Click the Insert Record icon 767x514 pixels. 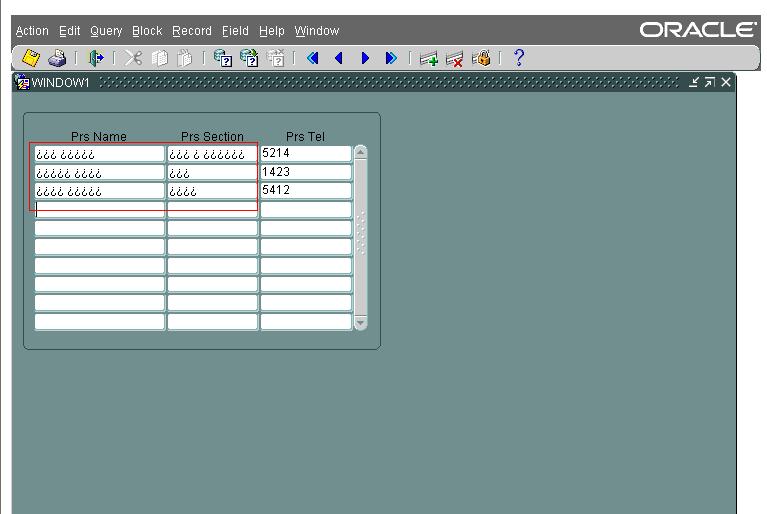click(429, 59)
